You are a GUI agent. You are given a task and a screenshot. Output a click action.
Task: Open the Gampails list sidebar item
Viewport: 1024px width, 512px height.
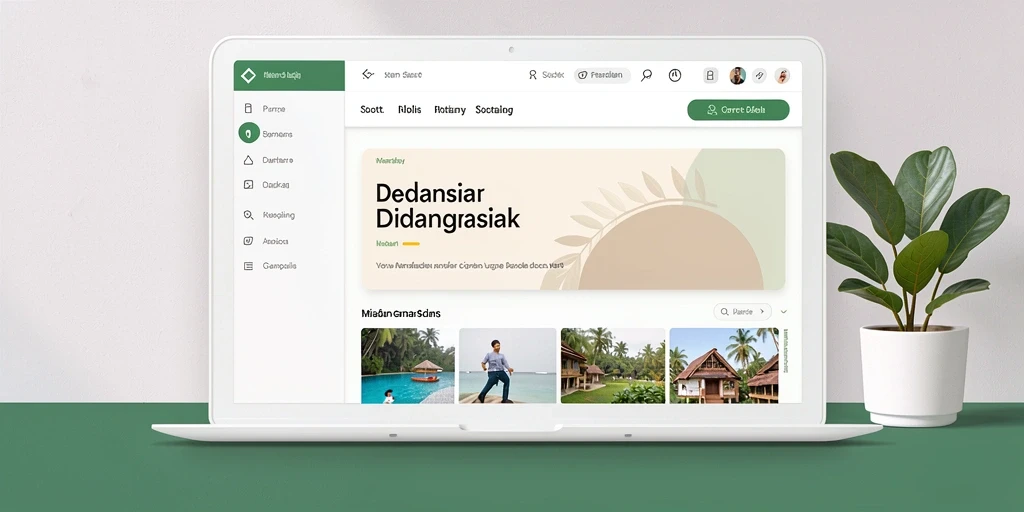tap(270, 266)
